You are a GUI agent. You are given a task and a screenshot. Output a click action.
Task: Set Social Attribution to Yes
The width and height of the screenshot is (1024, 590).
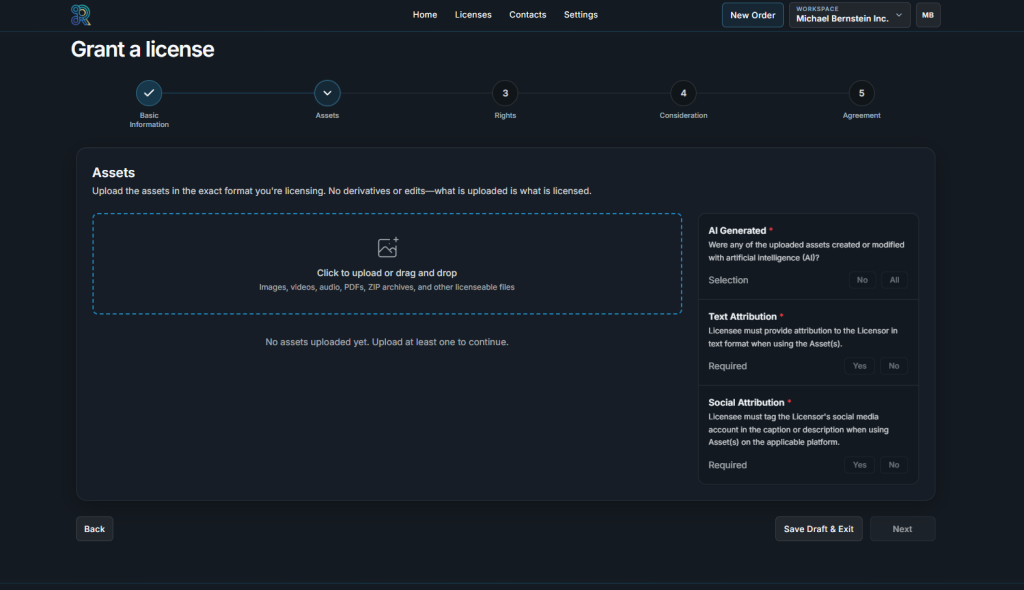pyautogui.click(x=859, y=465)
